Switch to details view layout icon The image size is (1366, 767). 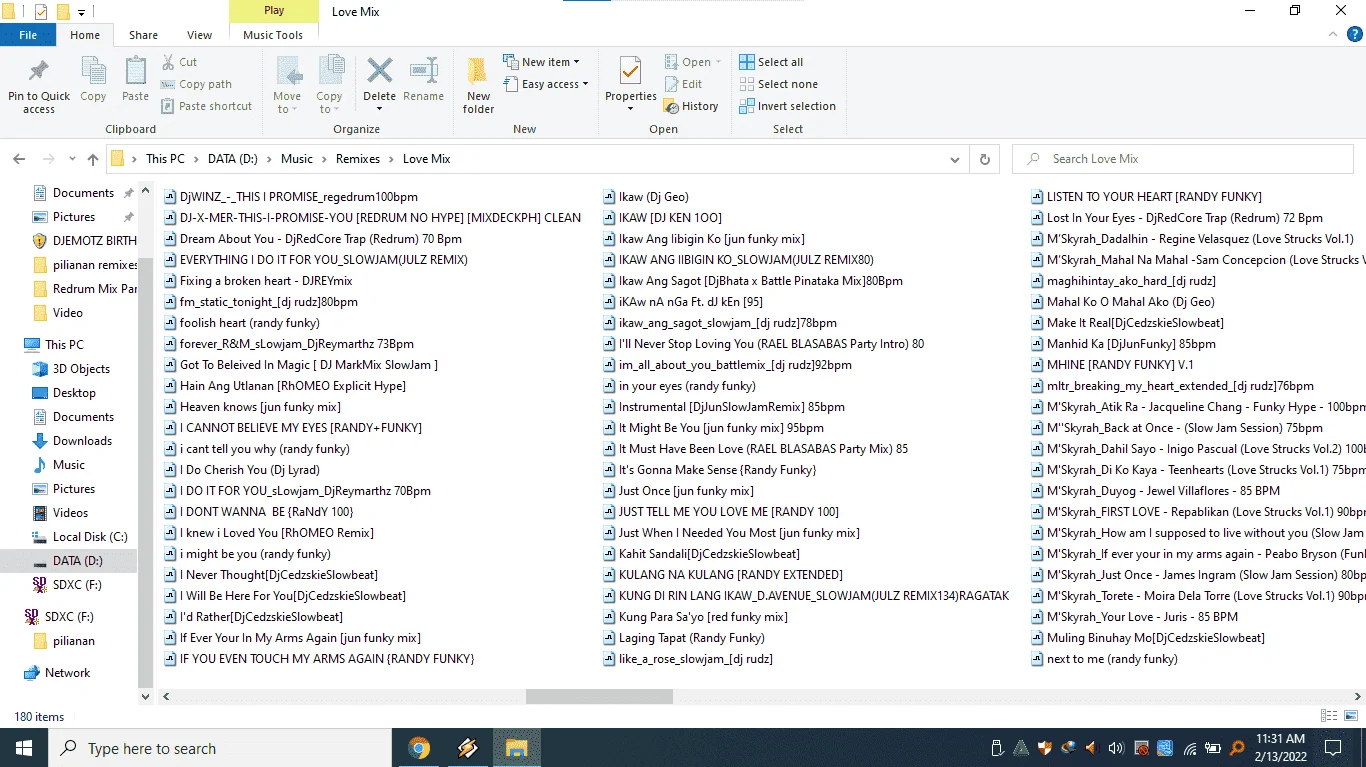click(x=1329, y=716)
